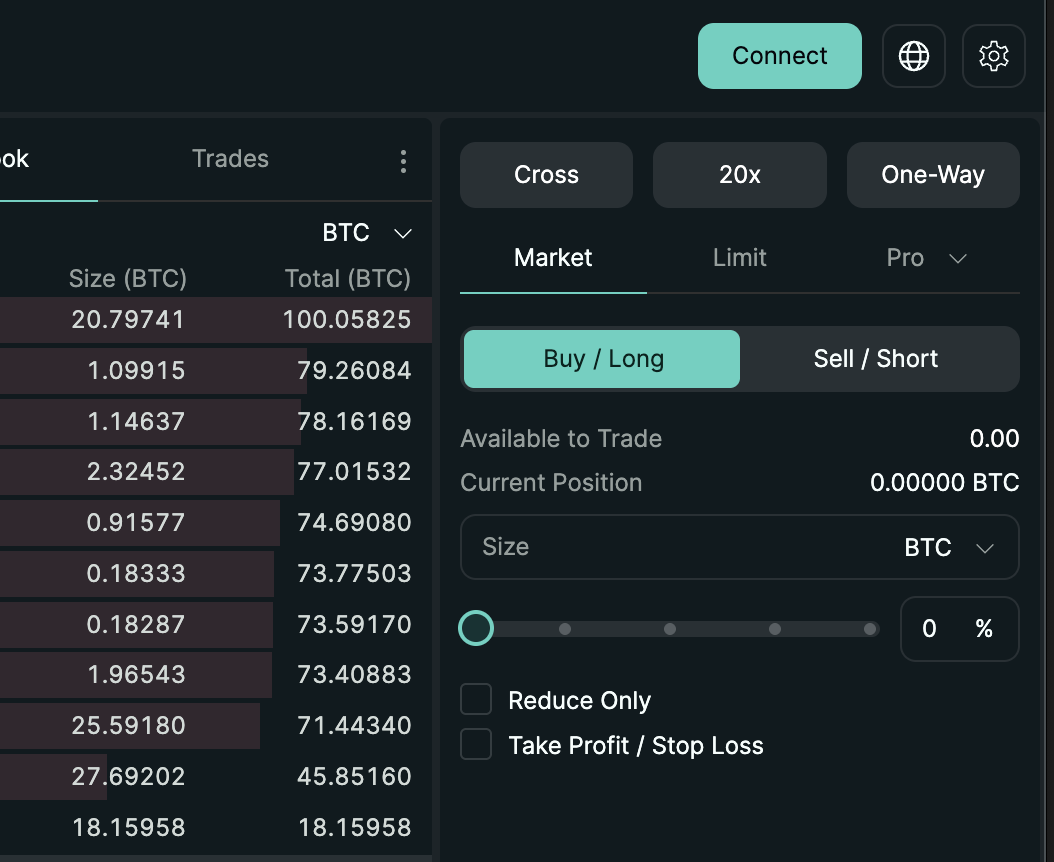Screen dimensions: 1054x862
Task: Select Sell / Short side toggle
Action: pos(876,359)
